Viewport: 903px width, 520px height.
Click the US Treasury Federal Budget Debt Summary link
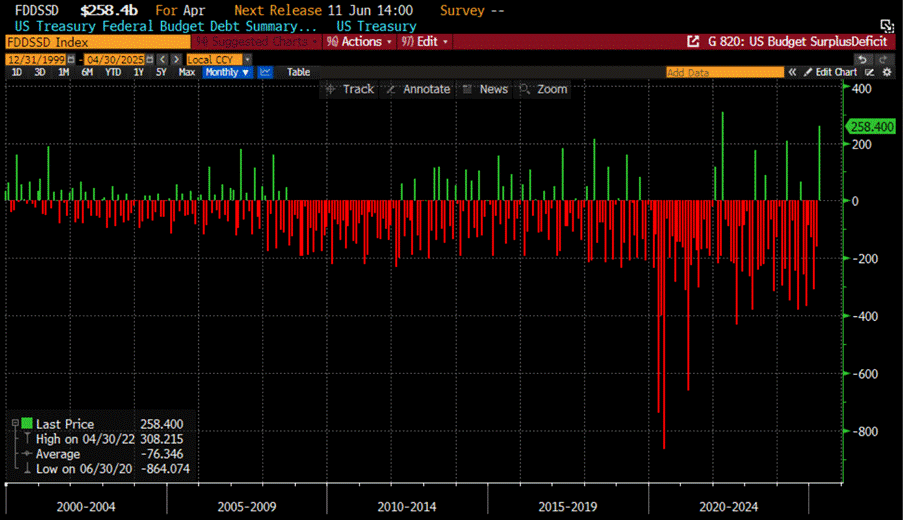165,26
